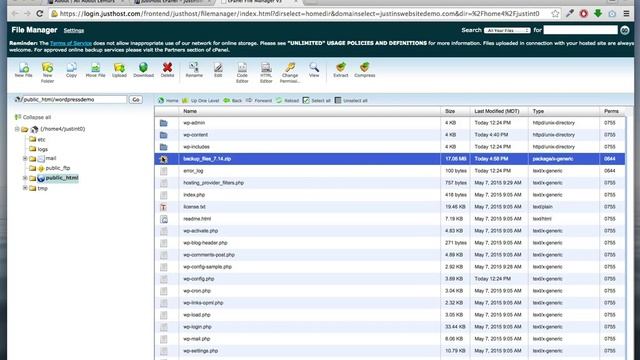Click the Compress toolbar icon
Image resolution: width=640 pixels, height=360 pixels.
tap(364, 69)
